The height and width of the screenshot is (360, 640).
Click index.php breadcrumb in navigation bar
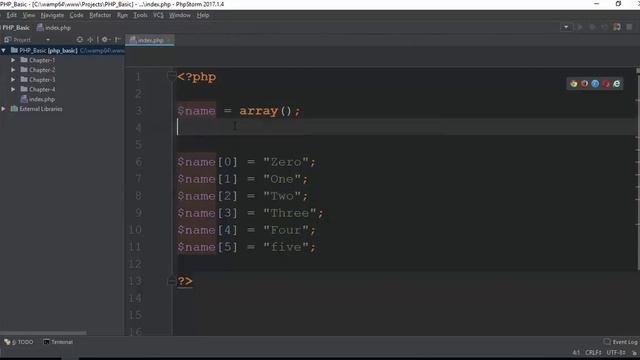54,28
